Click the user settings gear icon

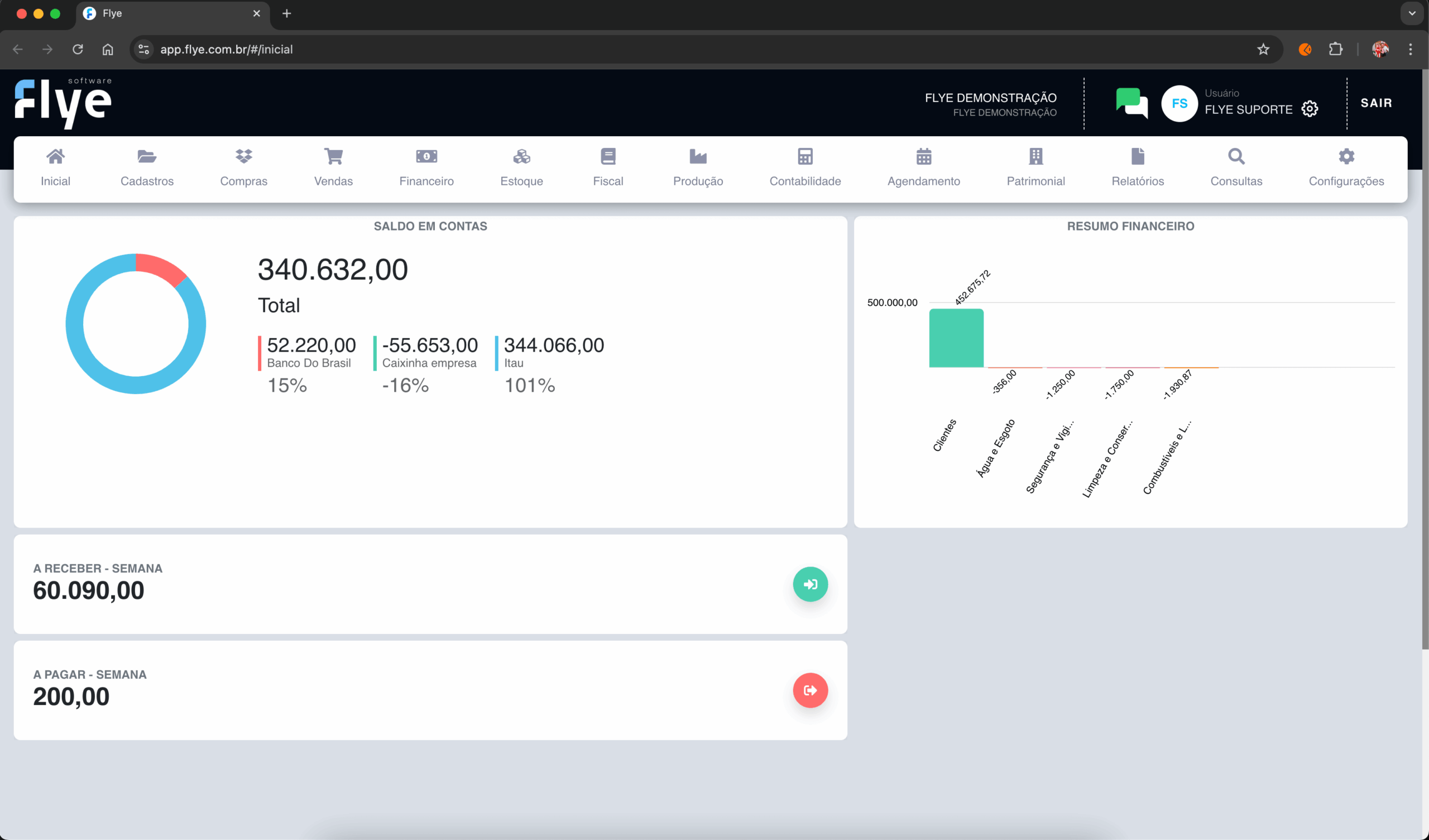tap(1310, 109)
